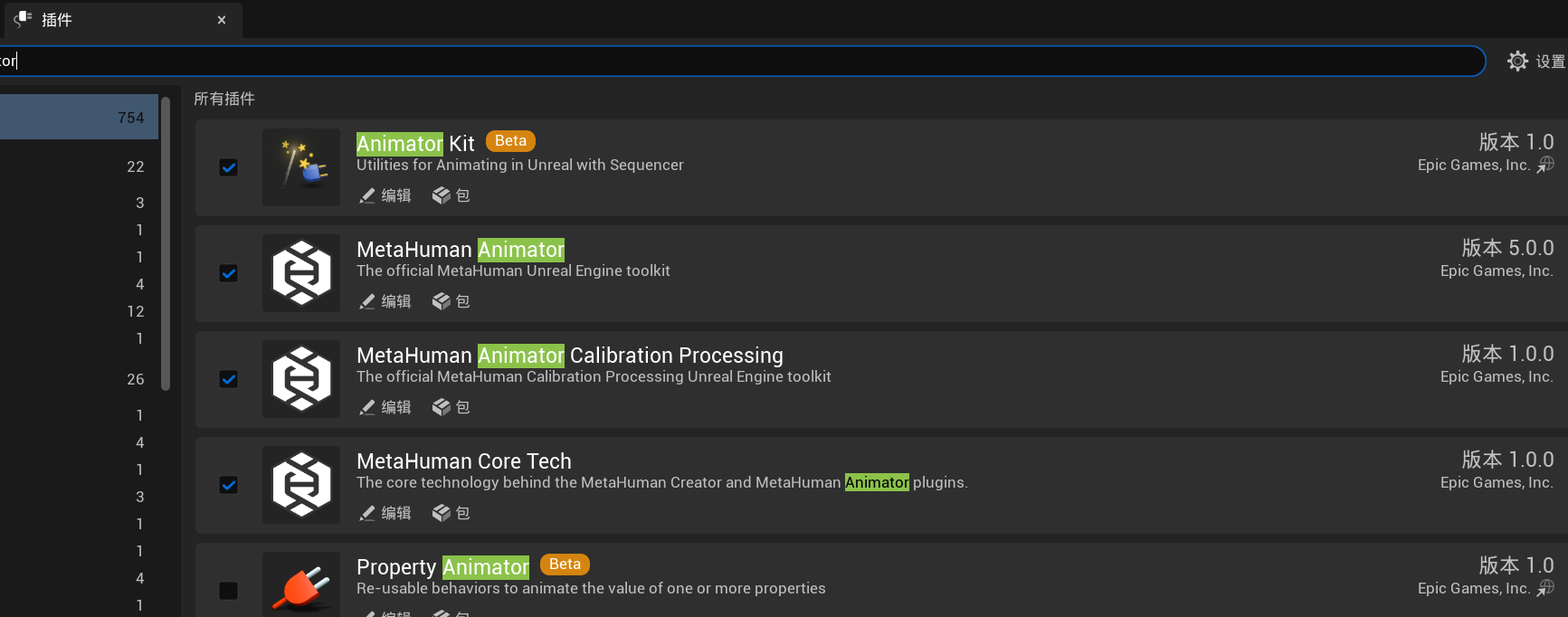Enable the Property Animator plugin checkbox
This screenshot has height=617, width=1568.
click(x=229, y=591)
